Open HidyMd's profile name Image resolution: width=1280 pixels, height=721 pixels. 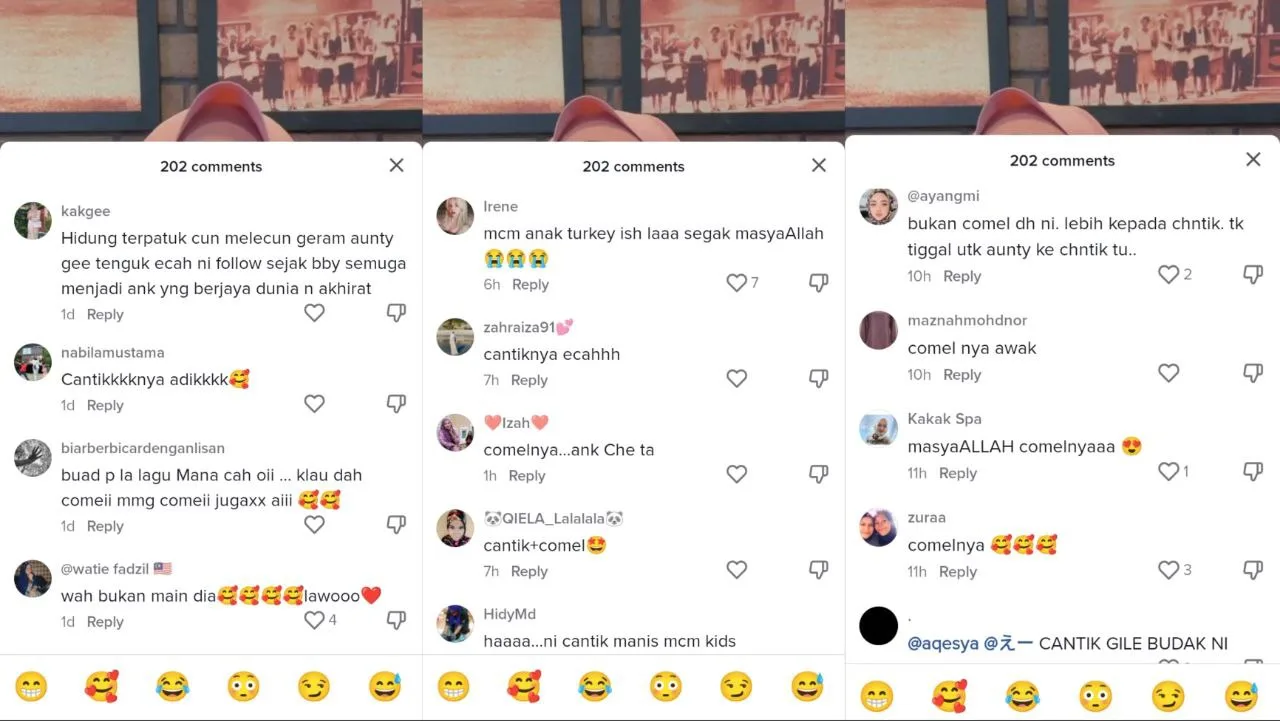pos(510,614)
